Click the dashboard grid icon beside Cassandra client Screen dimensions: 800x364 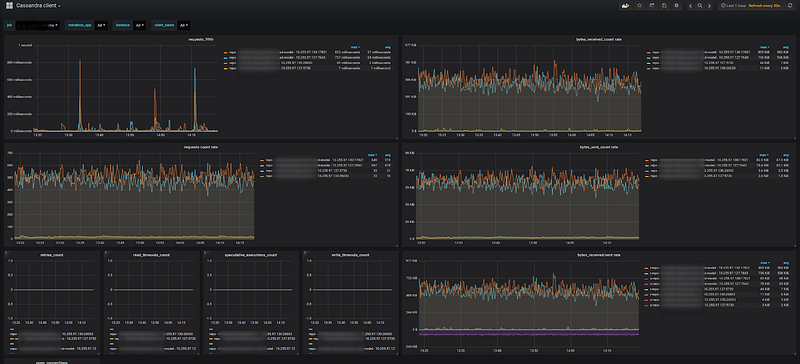(x=9, y=6)
